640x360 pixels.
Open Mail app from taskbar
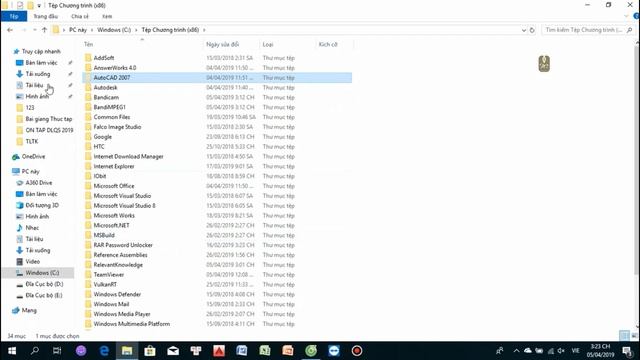pyautogui.click(x=173, y=351)
